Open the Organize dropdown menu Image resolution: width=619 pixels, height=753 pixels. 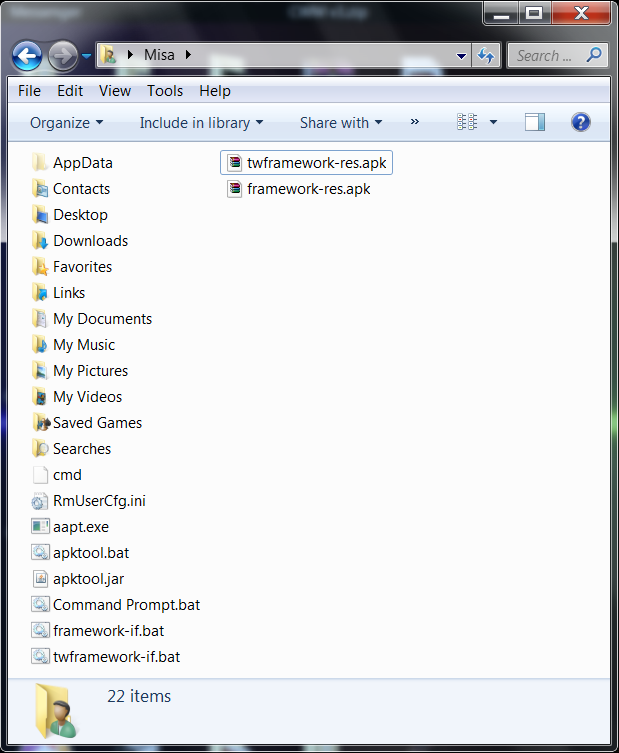click(x=66, y=122)
